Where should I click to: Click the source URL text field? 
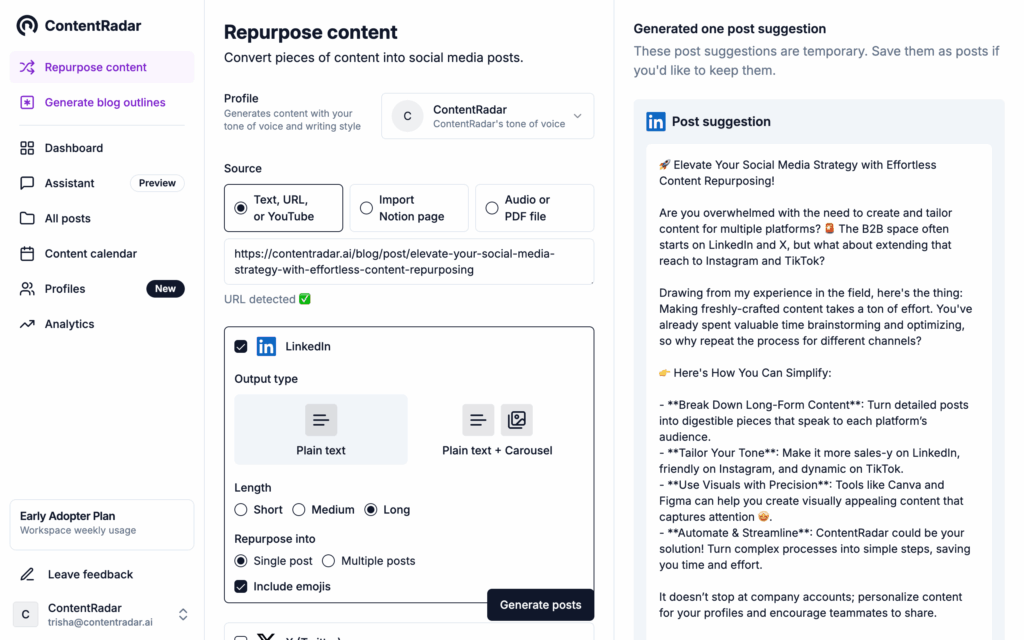pos(408,261)
